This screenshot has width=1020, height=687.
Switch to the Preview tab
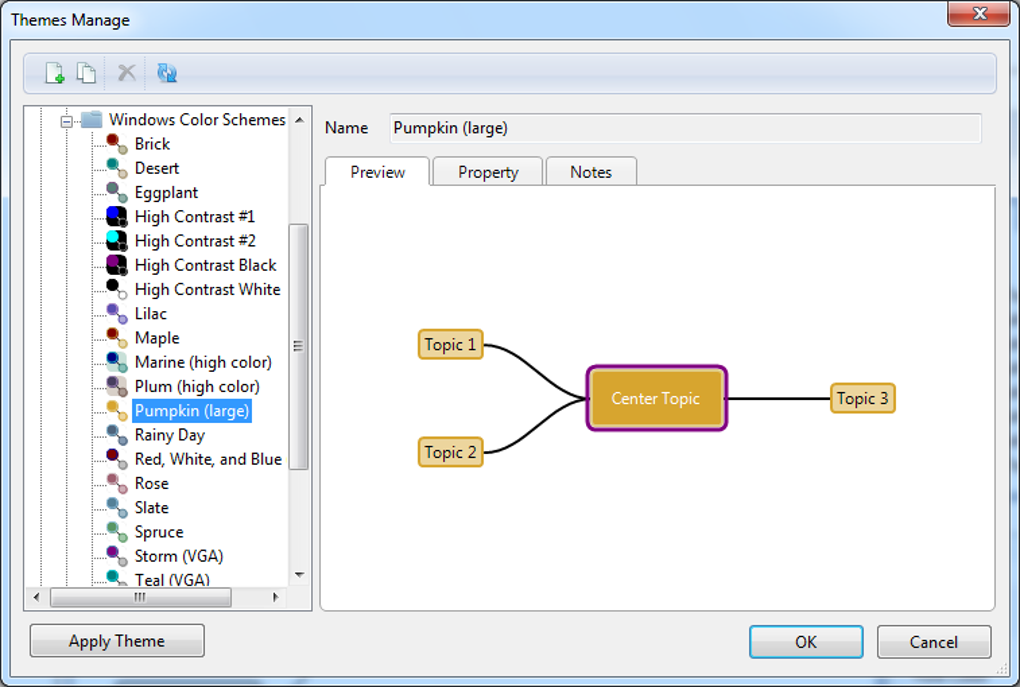click(x=377, y=172)
